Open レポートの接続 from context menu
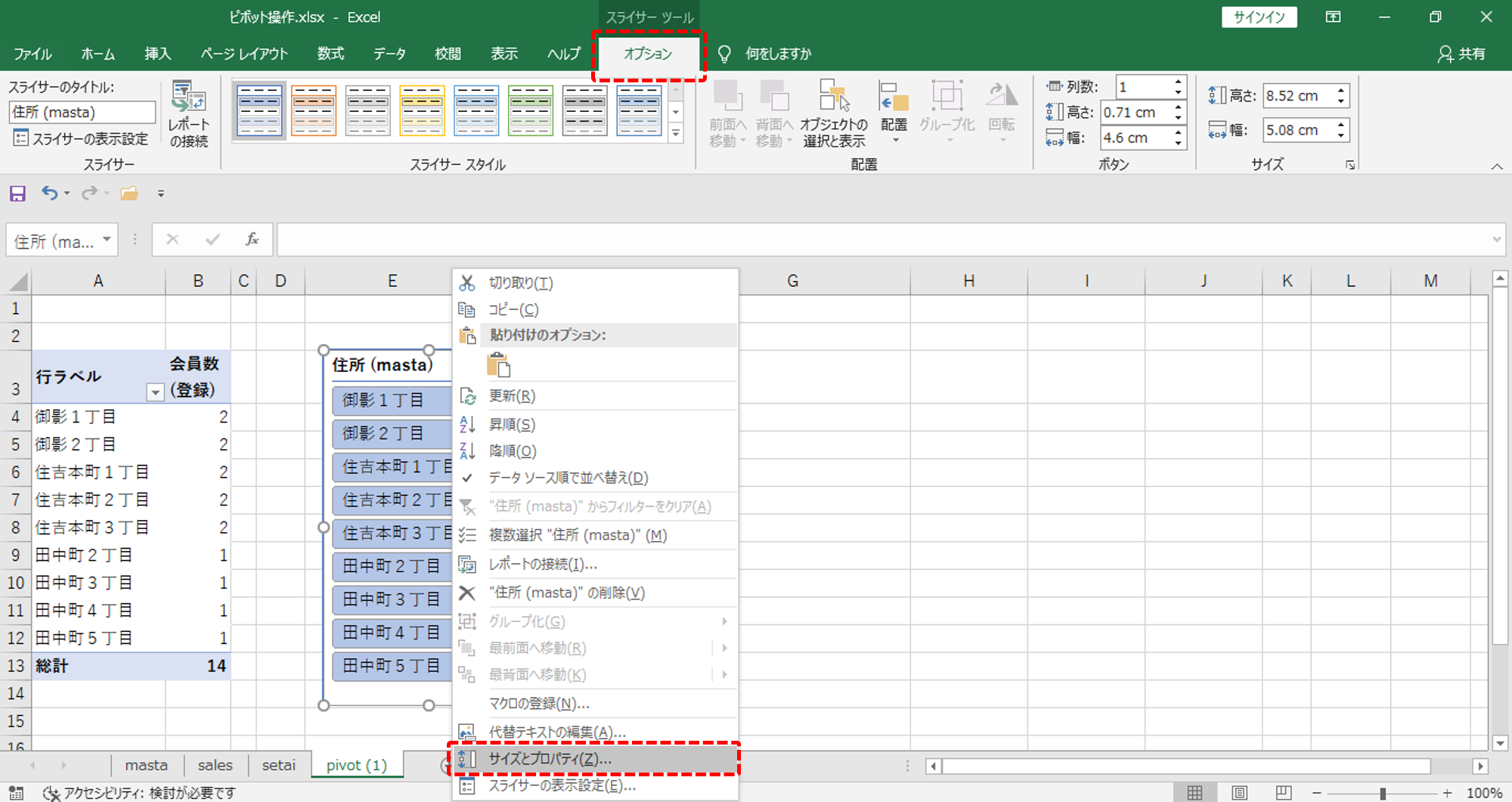The width and height of the screenshot is (1512, 802). [x=595, y=564]
